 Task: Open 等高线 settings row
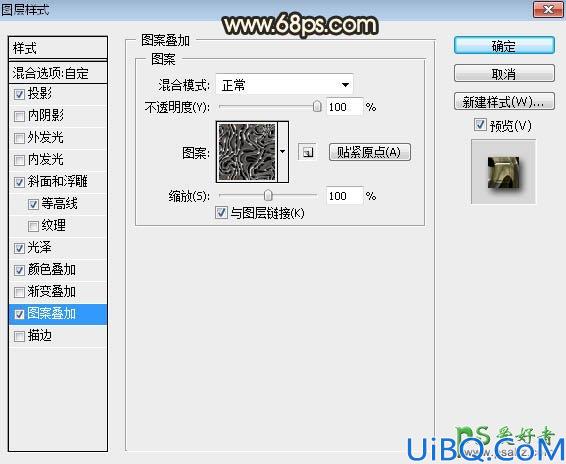58,204
